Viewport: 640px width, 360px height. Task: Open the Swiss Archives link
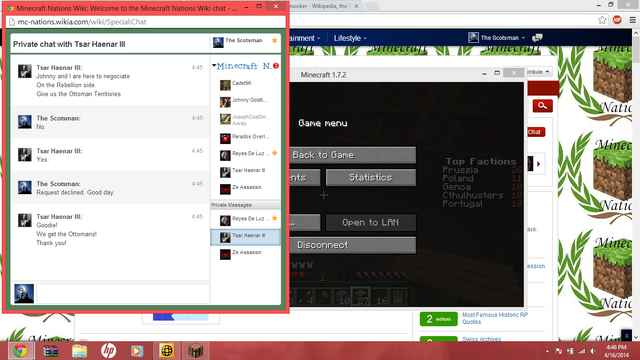482,339
